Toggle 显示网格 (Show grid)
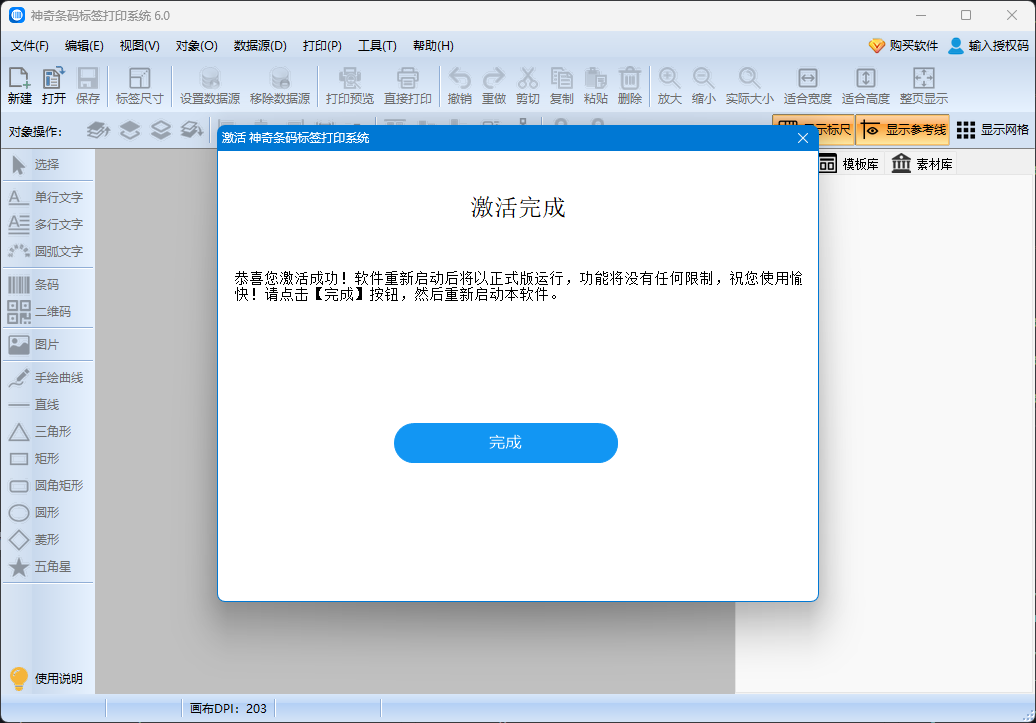 click(992, 130)
